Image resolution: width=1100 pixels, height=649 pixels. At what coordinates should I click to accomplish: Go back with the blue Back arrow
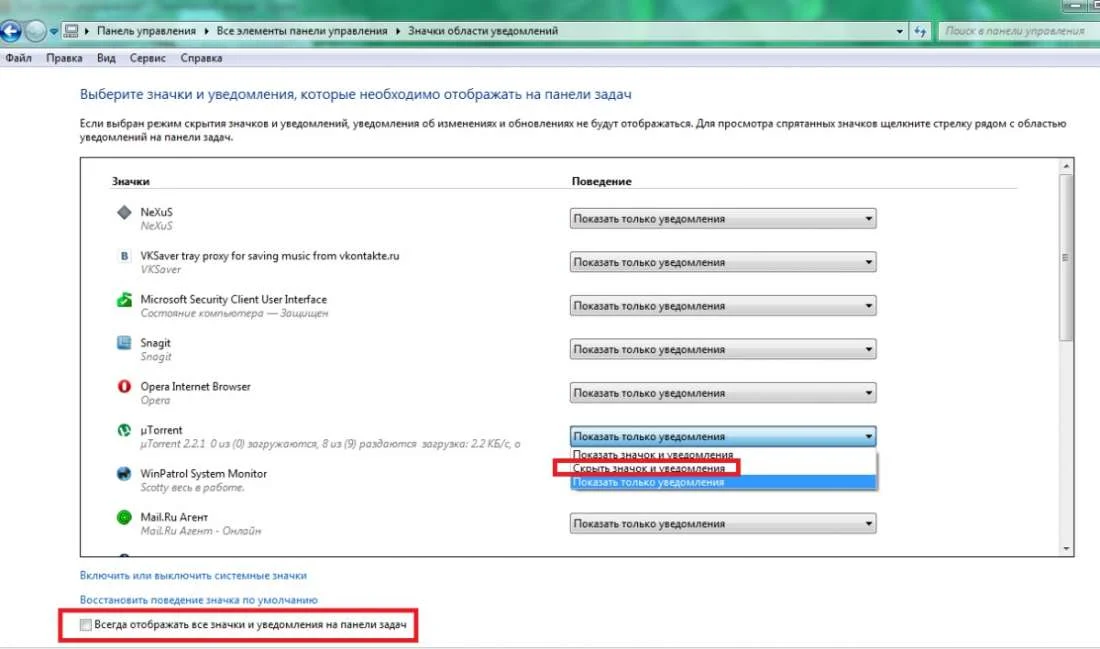click(x=11, y=31)
